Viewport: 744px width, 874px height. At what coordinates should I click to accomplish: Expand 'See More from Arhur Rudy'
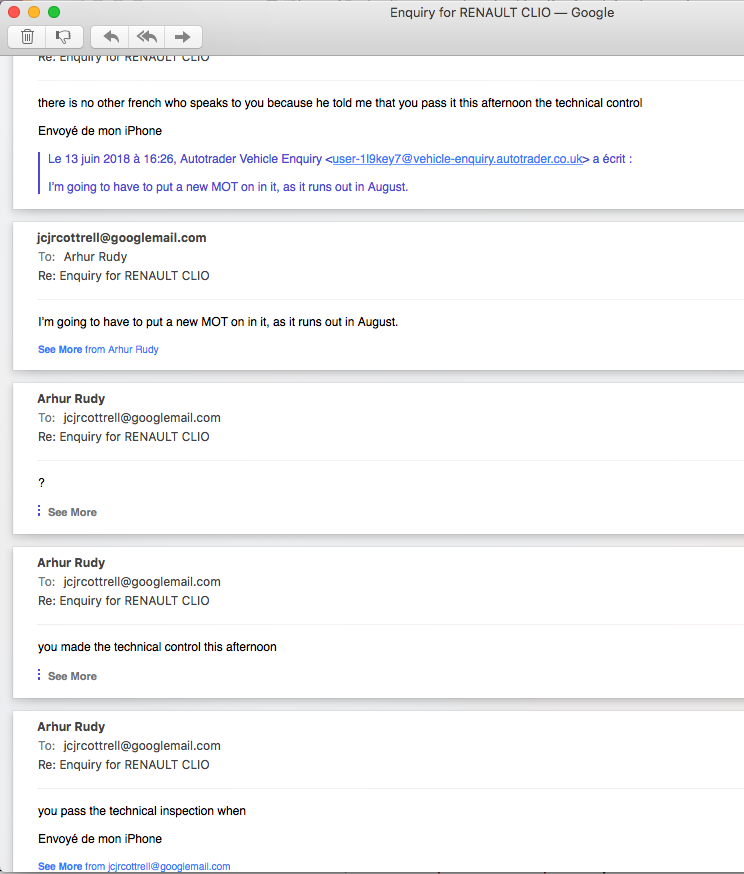tap(98, 350)
